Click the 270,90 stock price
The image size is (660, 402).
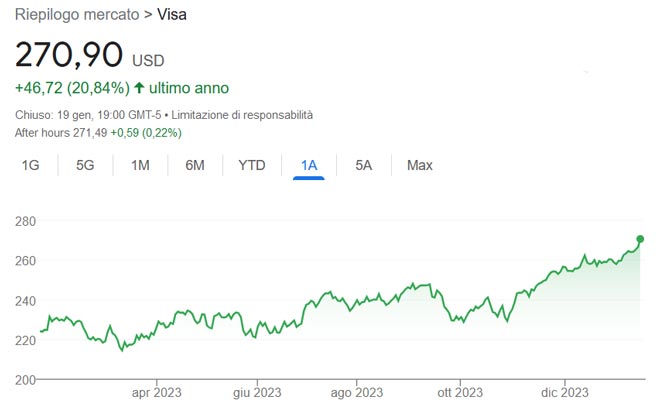point(69,54)
